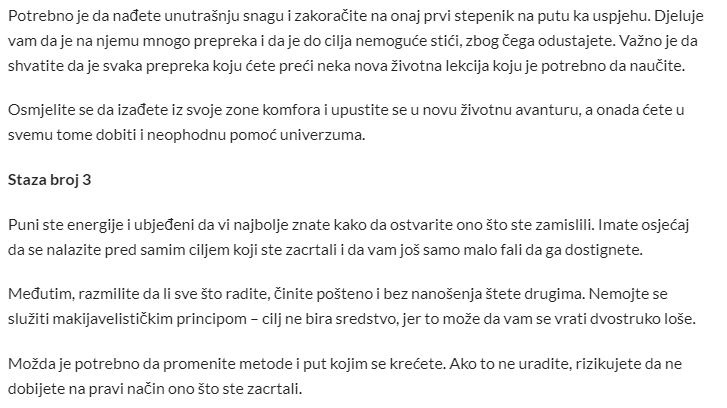Click the word 'naučite' ending the first paragraph
Screen dimensions: 727x408
pos(658,66)
